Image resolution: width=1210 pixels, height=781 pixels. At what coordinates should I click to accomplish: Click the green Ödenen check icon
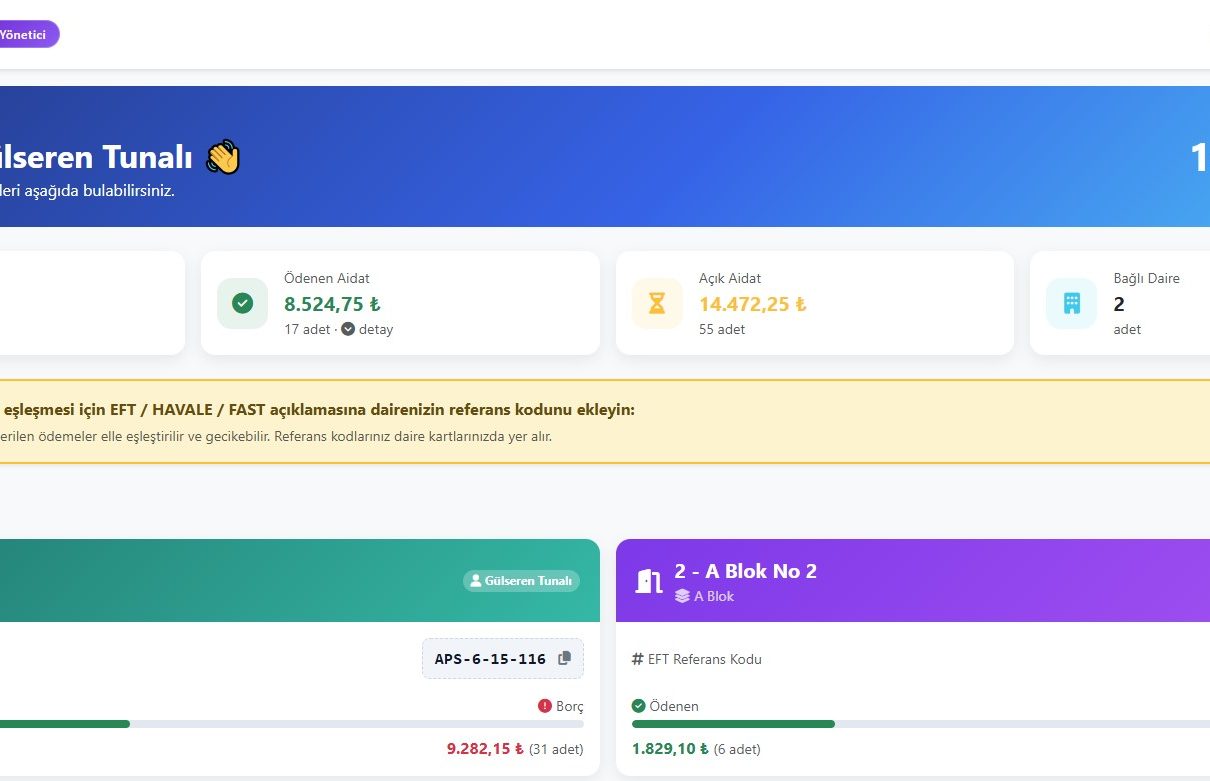click(x=639, y=706)
